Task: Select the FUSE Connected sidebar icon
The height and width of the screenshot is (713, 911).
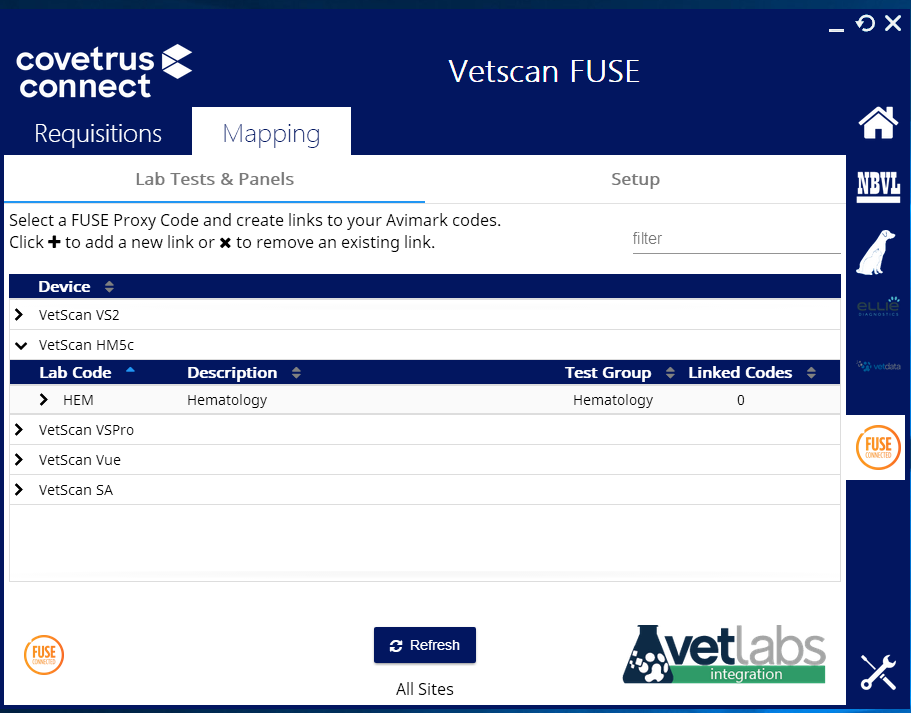Action: pyautogui.click(x=878, y=447)
